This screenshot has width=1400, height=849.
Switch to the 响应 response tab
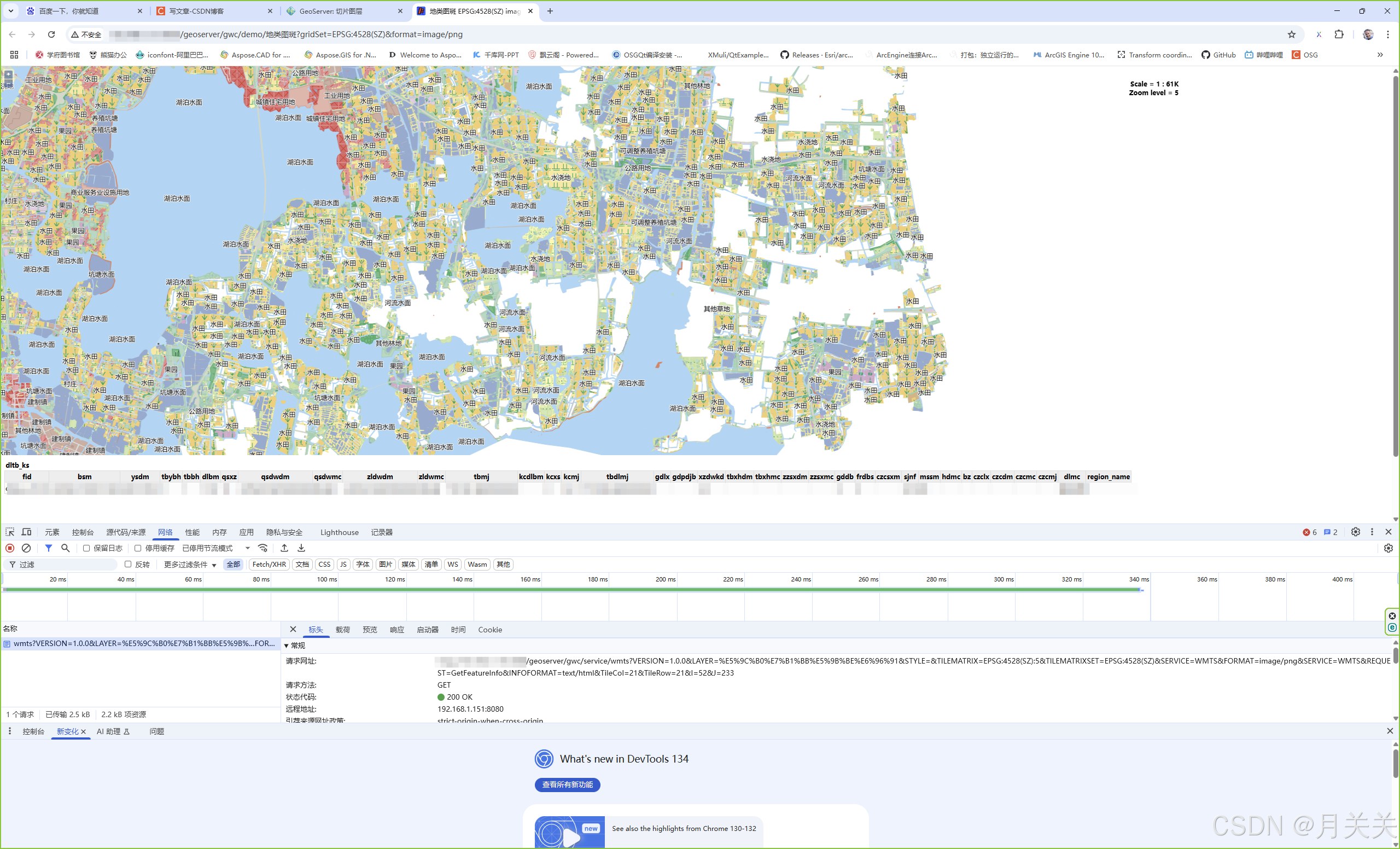pyautogui.click(x=396, y=630)
